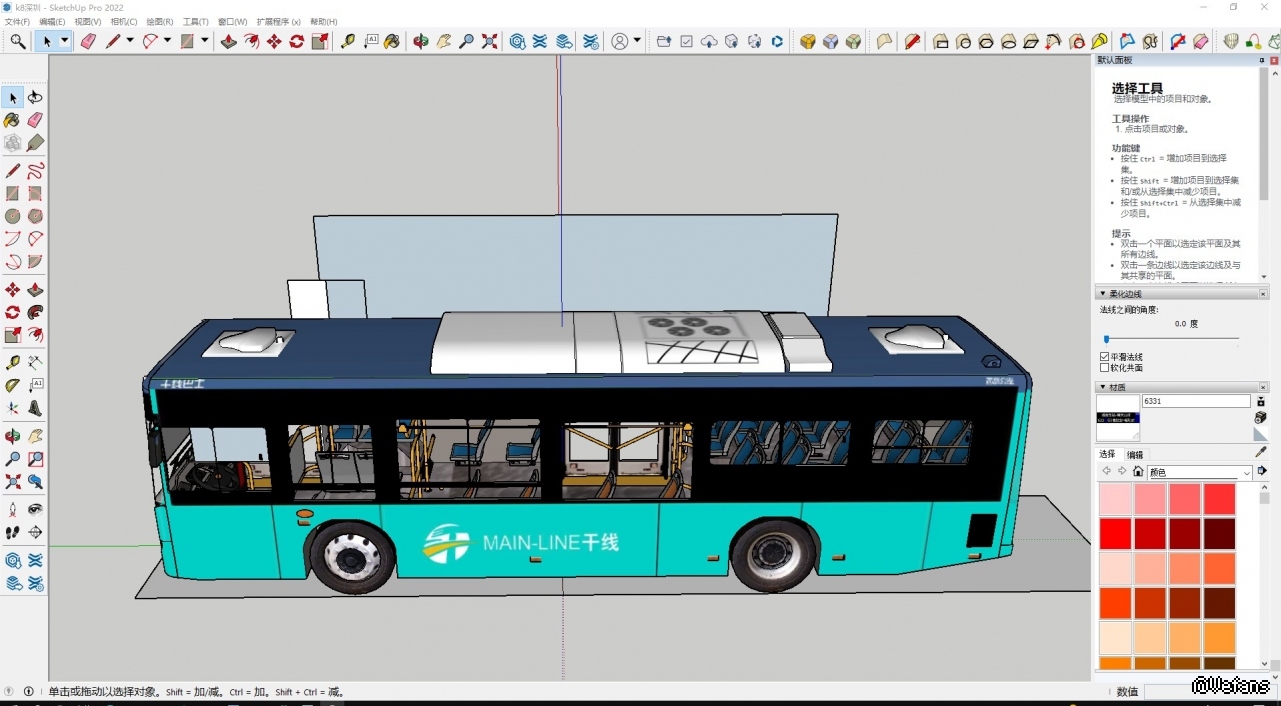The width and height of the screenshot is (1281, 706).
Task: Select the Rotate tool in top toolbar
Action: (297, 41)
